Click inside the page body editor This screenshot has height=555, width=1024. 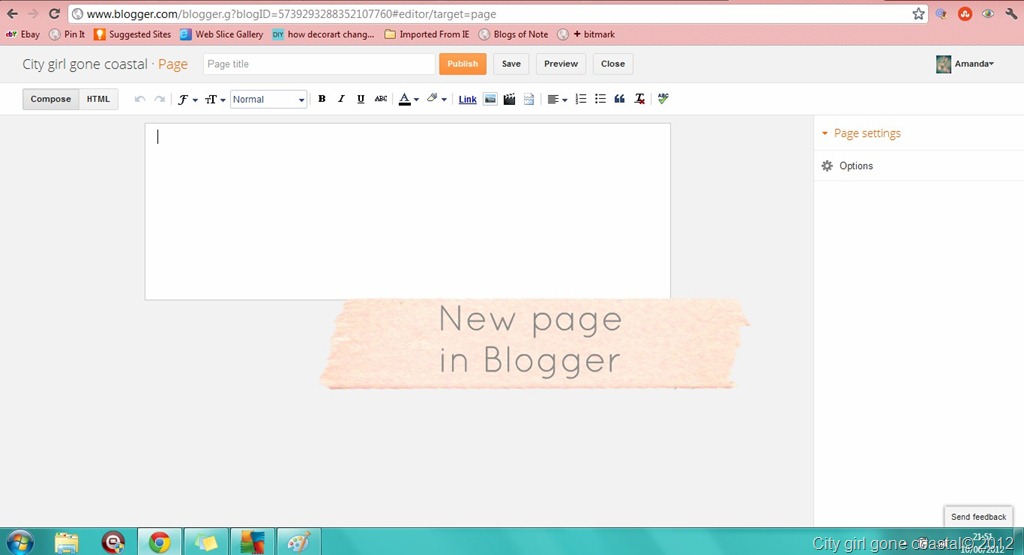coord(408,212)
